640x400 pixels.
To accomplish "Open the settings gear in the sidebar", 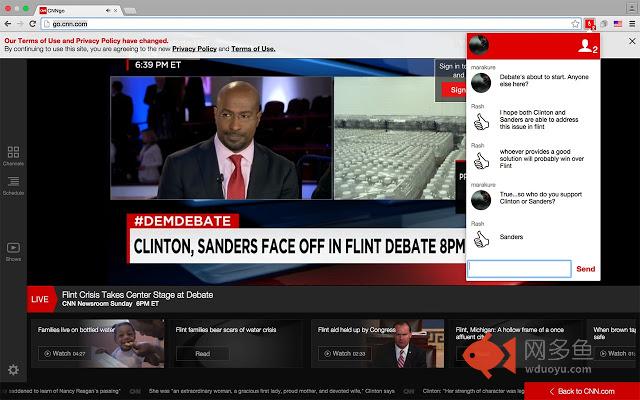I will click(13, 370).
